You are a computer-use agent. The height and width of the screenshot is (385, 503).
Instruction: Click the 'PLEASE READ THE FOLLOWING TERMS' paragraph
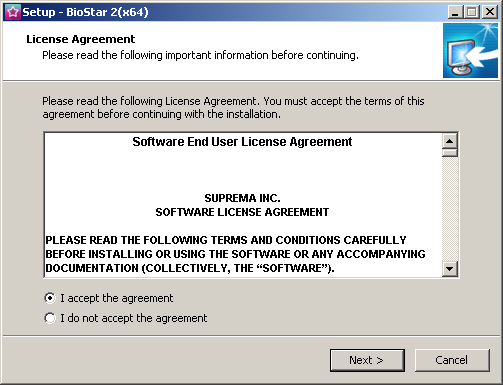pos(235,254)
